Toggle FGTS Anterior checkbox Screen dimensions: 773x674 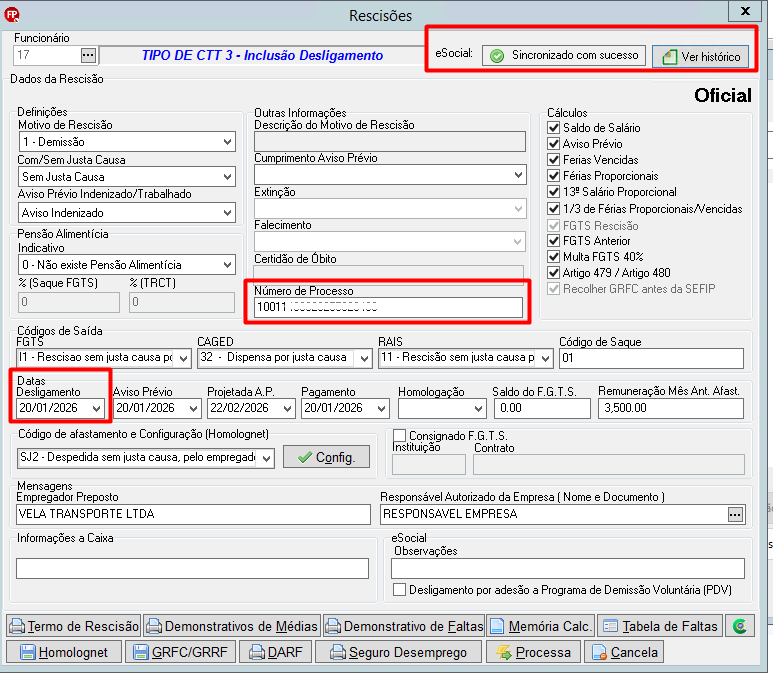(x=554, y=241)
